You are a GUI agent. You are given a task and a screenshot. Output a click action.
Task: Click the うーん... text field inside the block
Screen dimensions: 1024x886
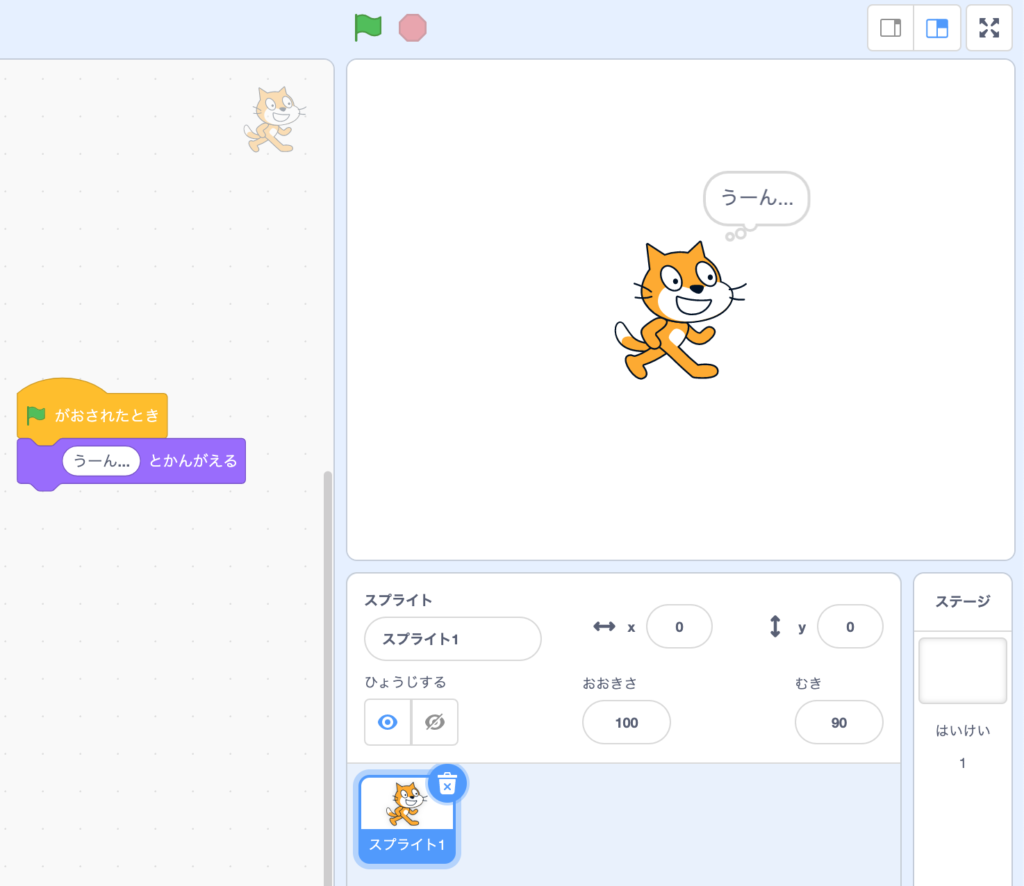tap(101, 462)
